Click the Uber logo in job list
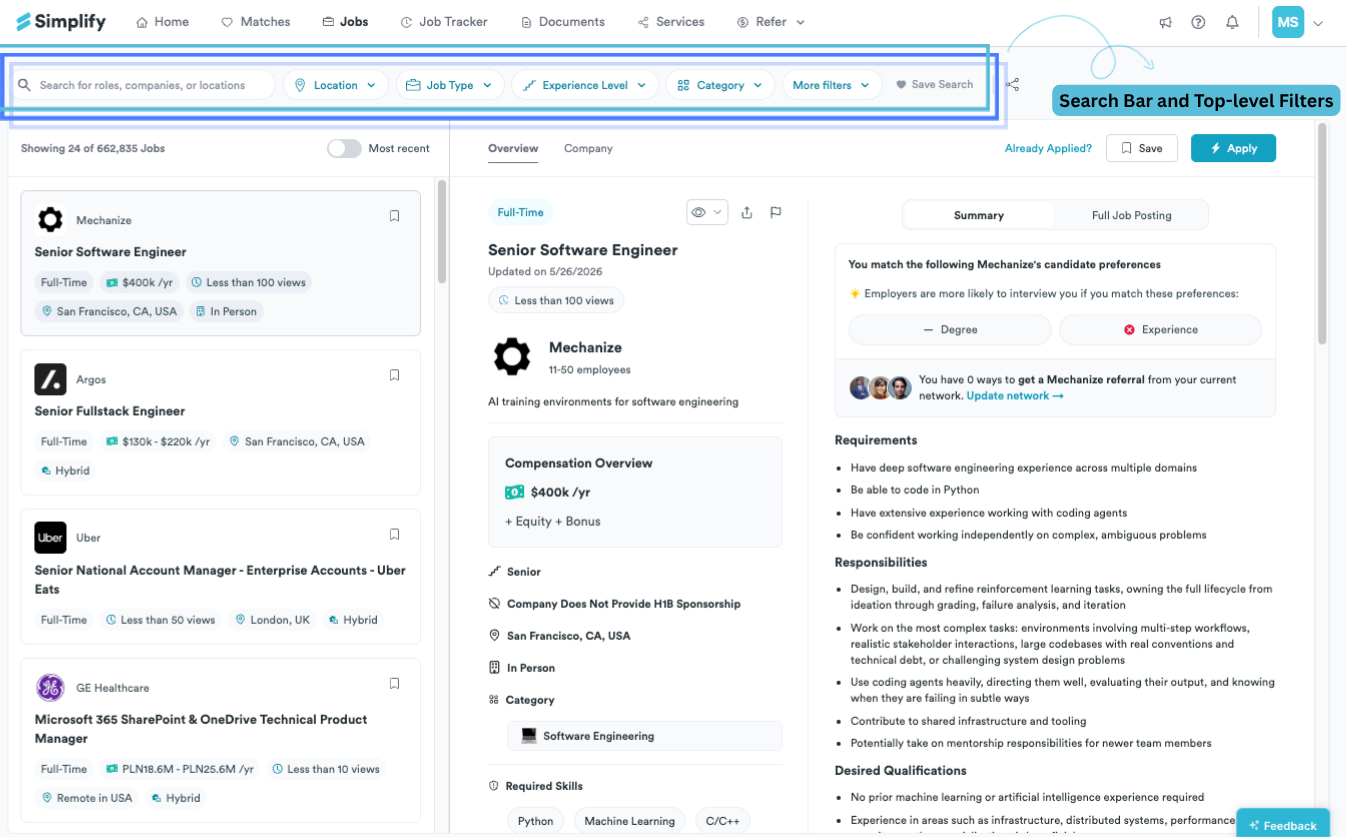The width and height of the screenshot is (1355, 837). [x=50, y=537]
